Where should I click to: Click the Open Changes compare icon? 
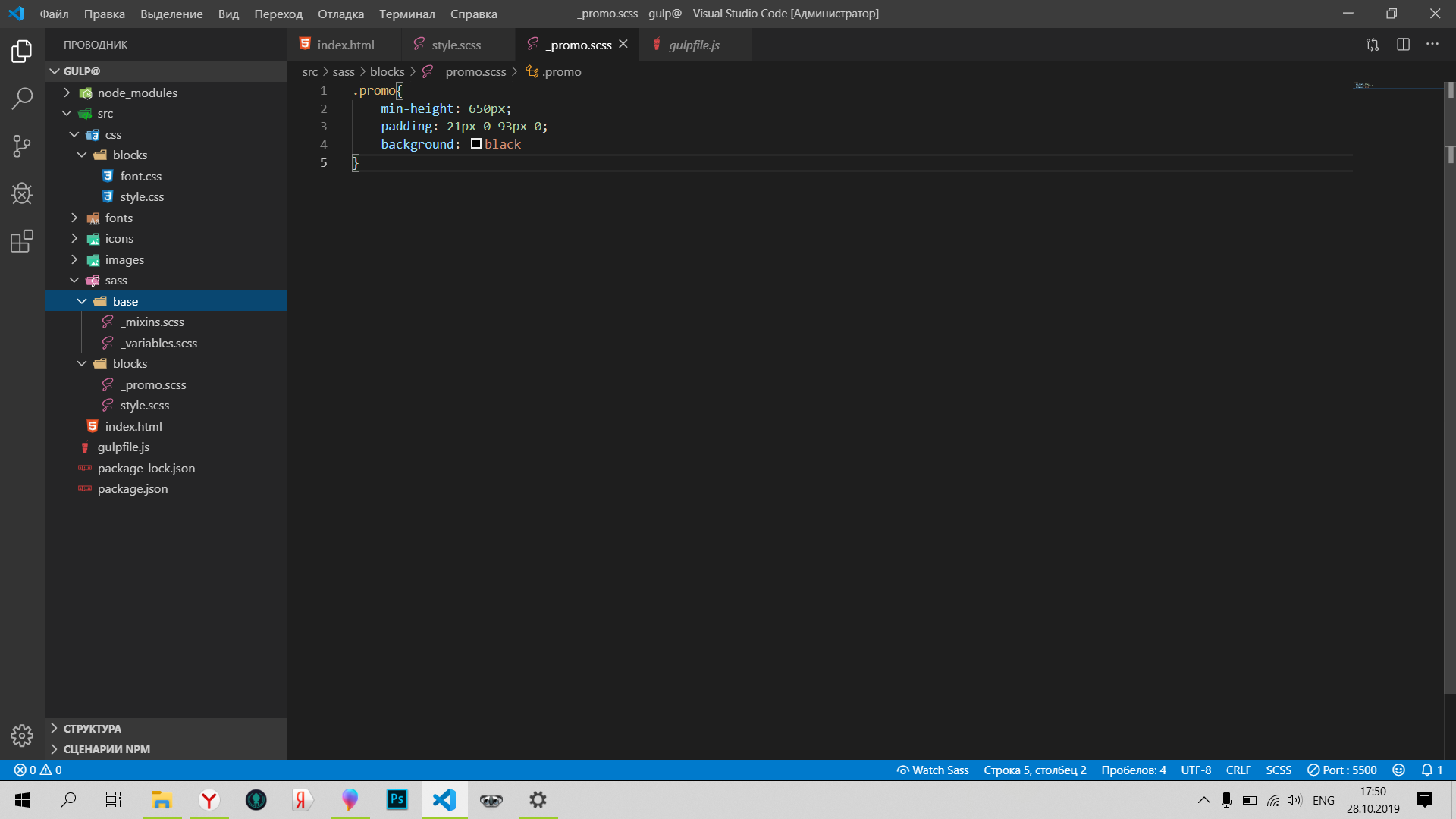click(1373, 45)
